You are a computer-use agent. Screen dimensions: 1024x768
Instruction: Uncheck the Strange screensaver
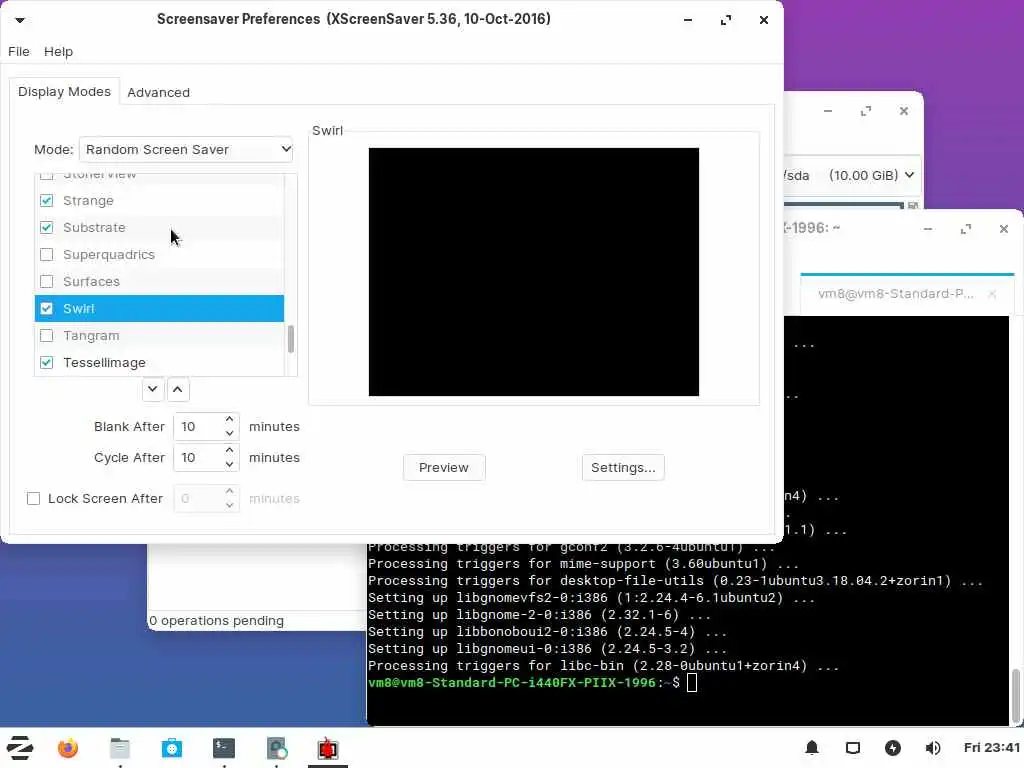point(46,200)
